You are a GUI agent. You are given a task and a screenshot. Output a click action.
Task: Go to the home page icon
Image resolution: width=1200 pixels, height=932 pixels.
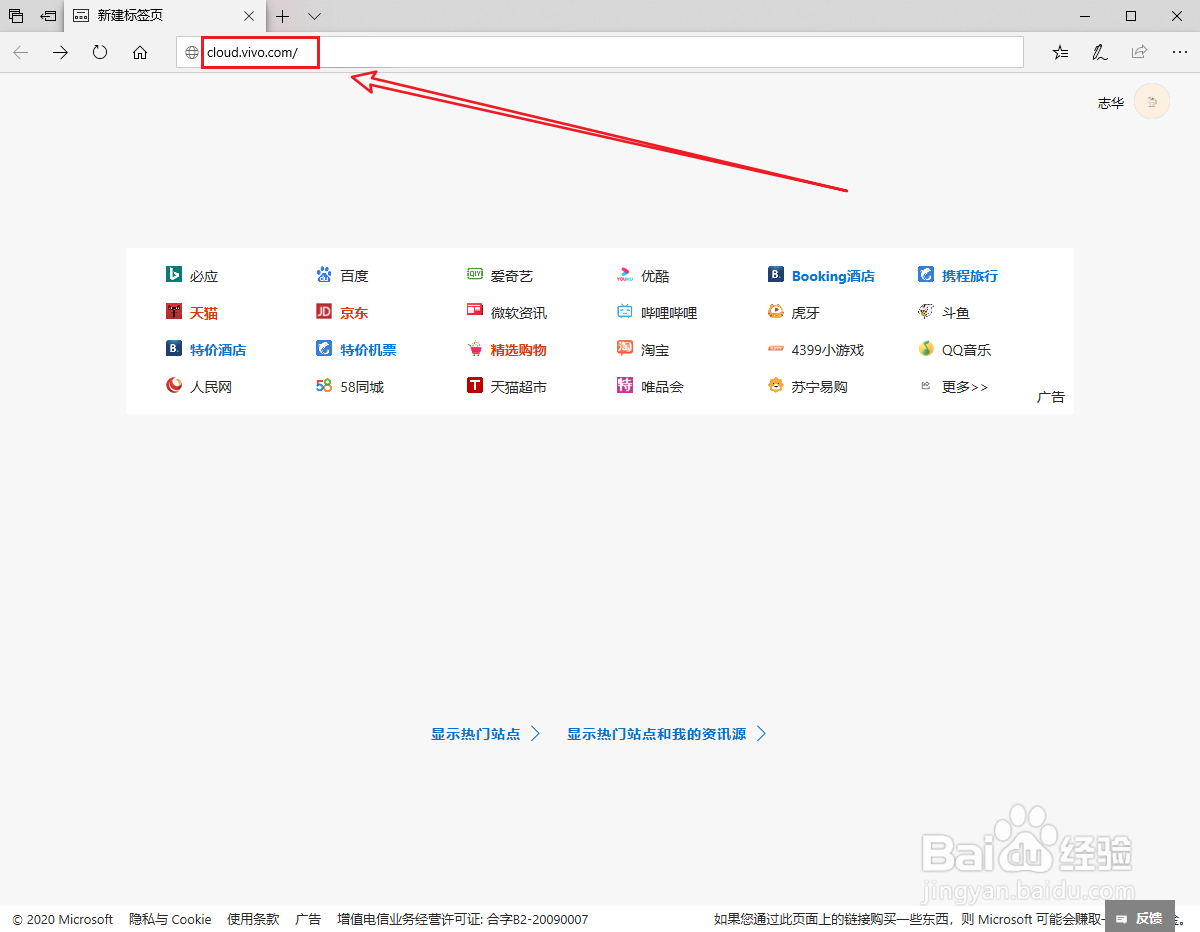[140, 53]
